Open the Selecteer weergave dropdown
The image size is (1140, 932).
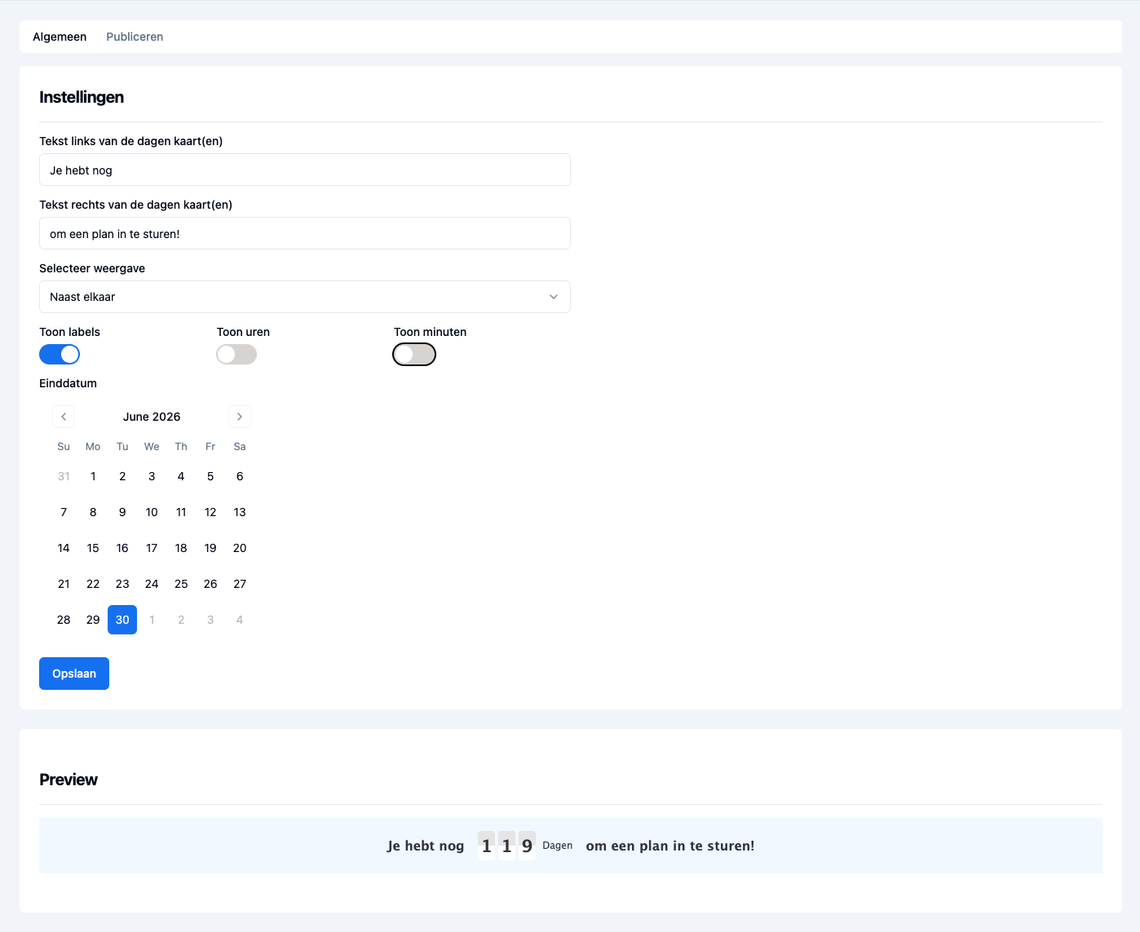click(x=304, y=297)
